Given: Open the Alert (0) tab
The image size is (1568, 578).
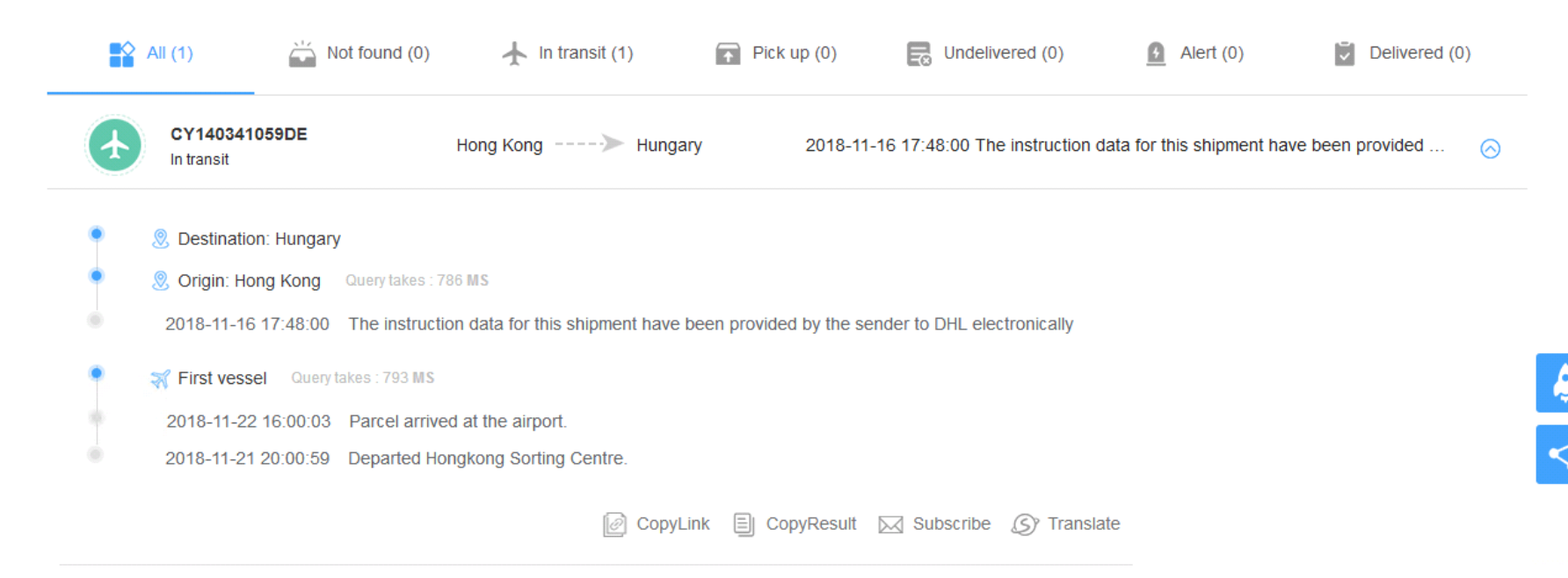Looking at the screenshot, I should pos(1194,54).
